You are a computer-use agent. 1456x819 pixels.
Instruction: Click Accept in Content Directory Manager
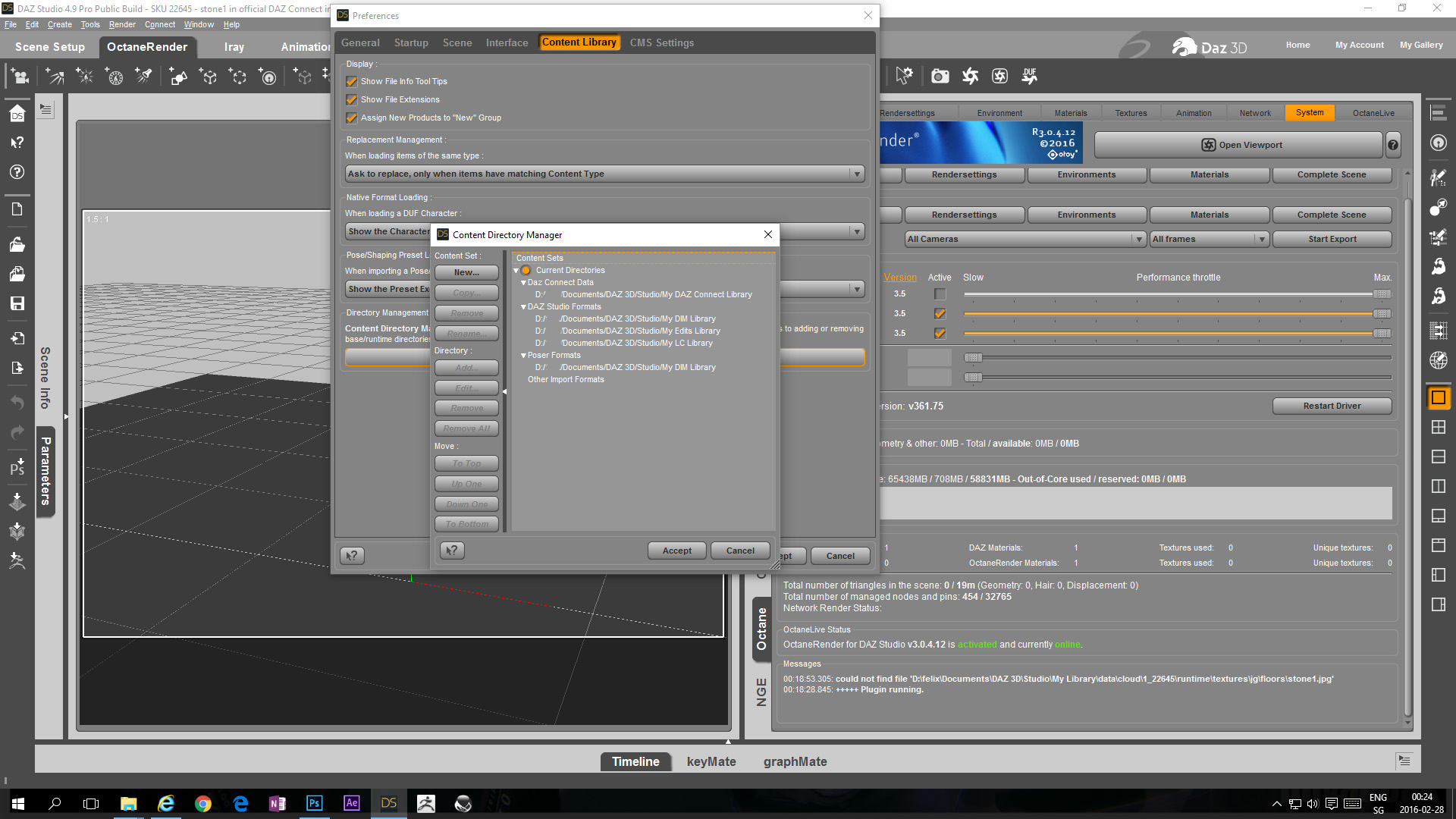pos(676,551)
